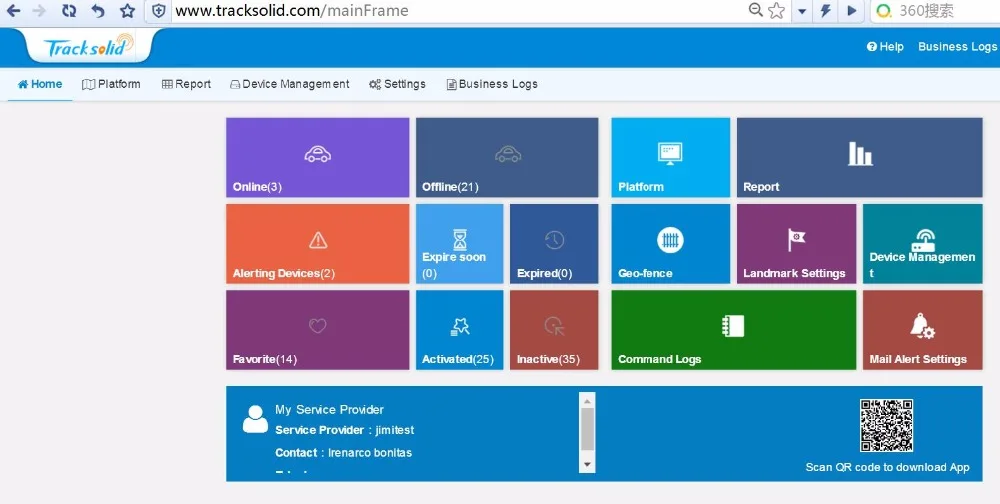Click the bar chart icon on Report tile
Screen dimensions: 1000x504
(x=860, y=154)
